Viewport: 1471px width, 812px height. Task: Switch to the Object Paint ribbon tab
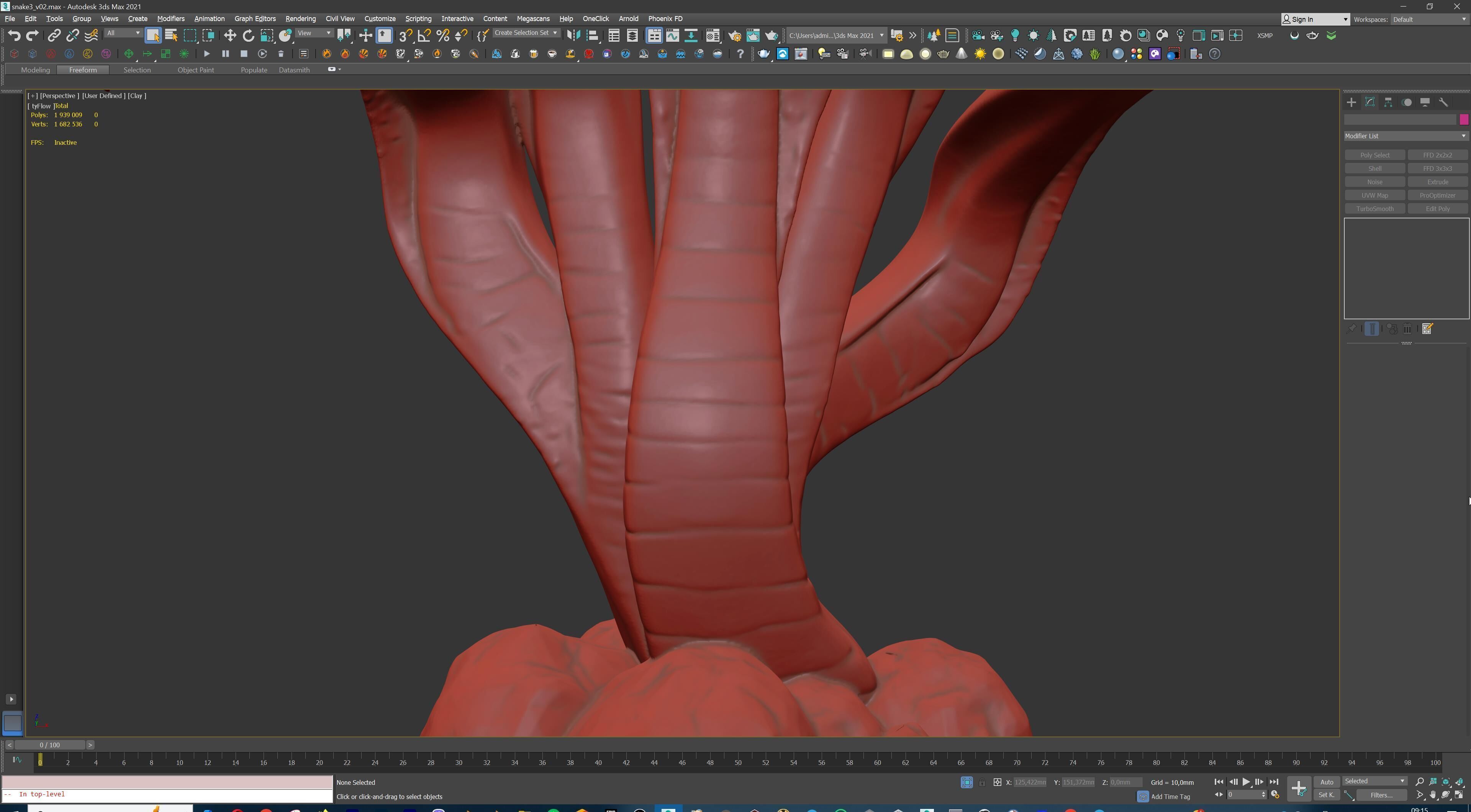click(195, 70)
